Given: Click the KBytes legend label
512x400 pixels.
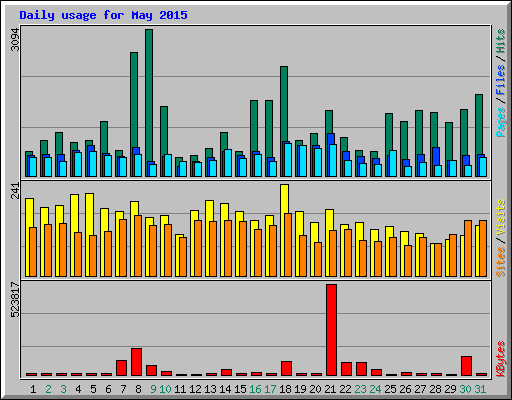Looking at the screenshot, I should pyautogui.click(x=501, y=359).
